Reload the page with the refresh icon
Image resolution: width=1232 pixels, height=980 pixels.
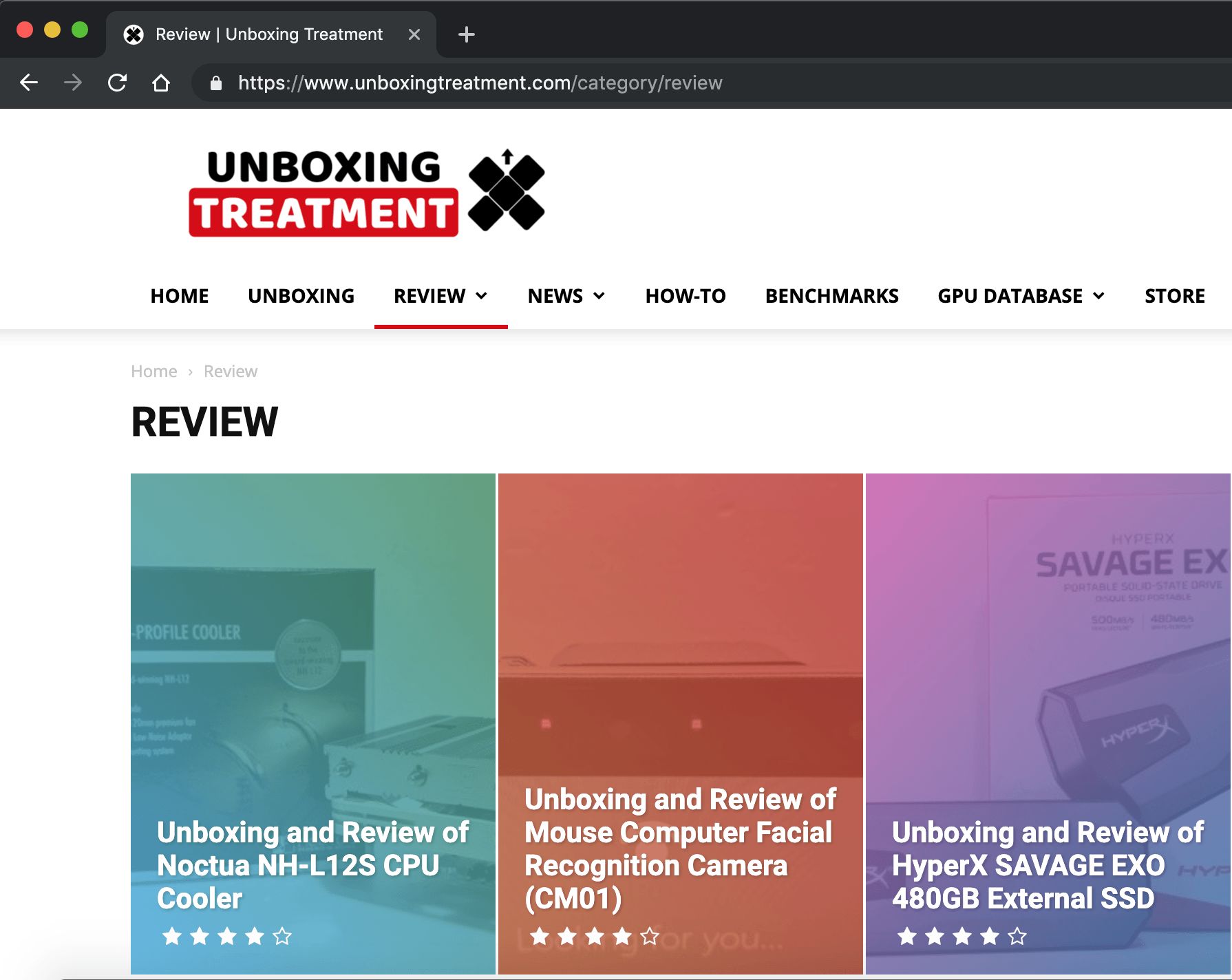point(117,83)
